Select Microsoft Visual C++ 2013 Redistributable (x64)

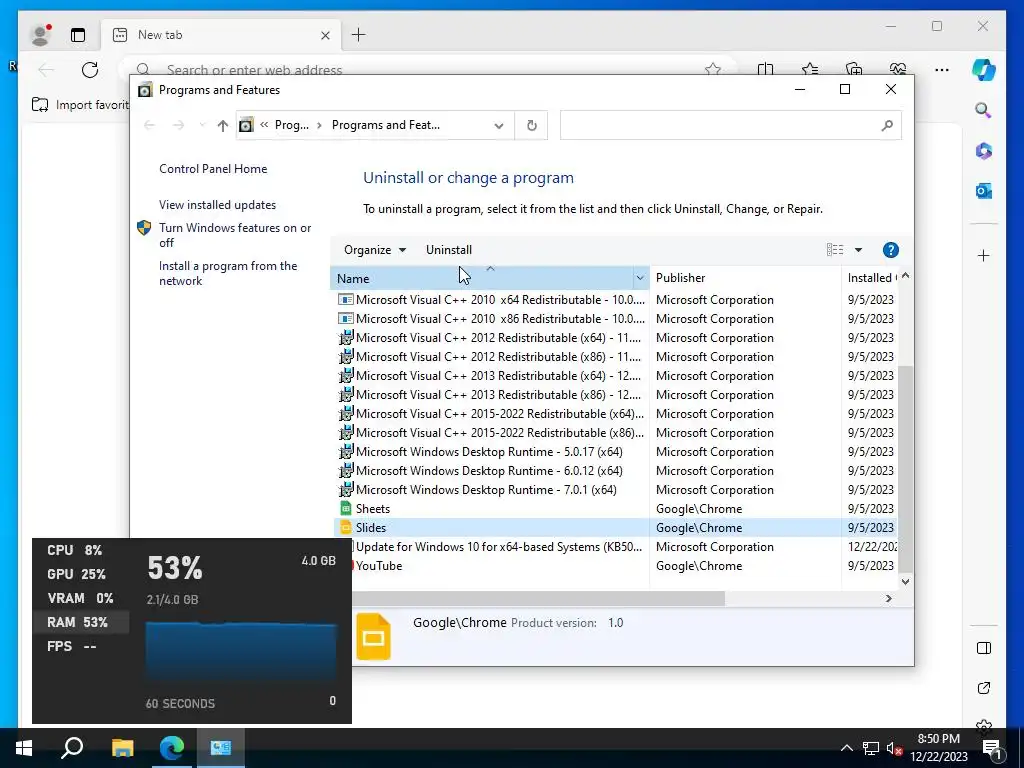pos(491,376)
